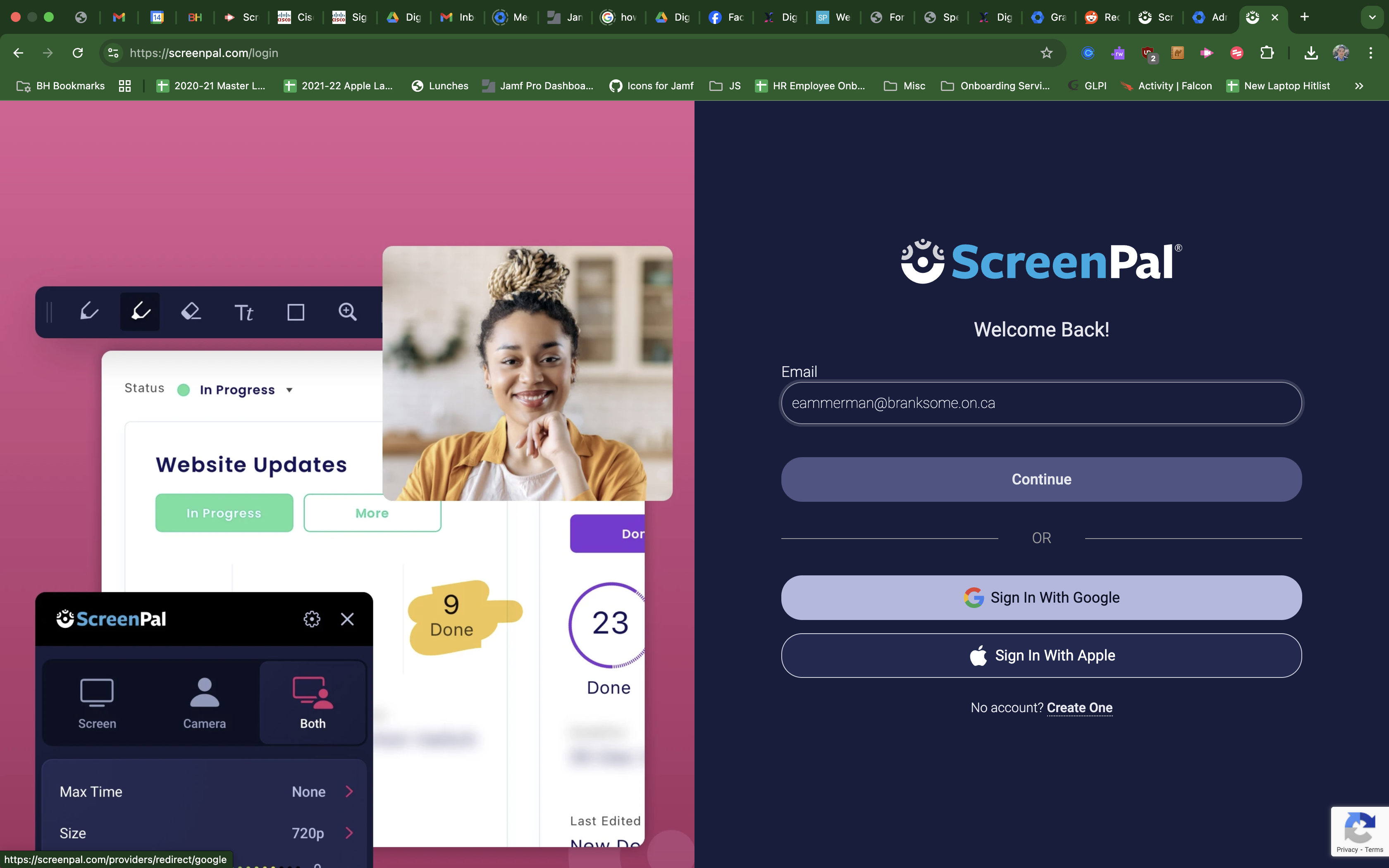Expand the JS bookmarks folder
Screen dimensions: 1389x868
725,86
